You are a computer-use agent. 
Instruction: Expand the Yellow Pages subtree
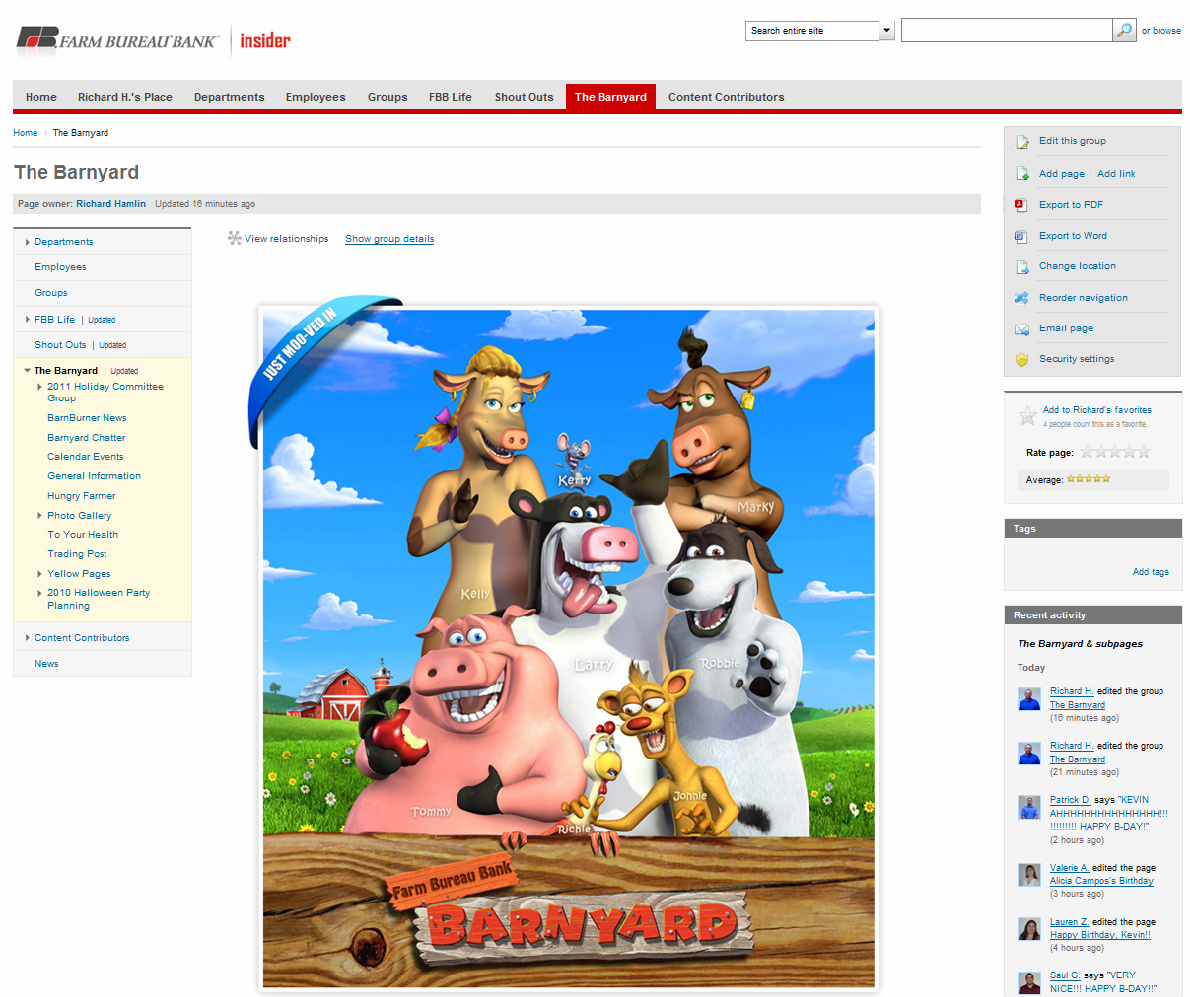click(x=39, y=574)
